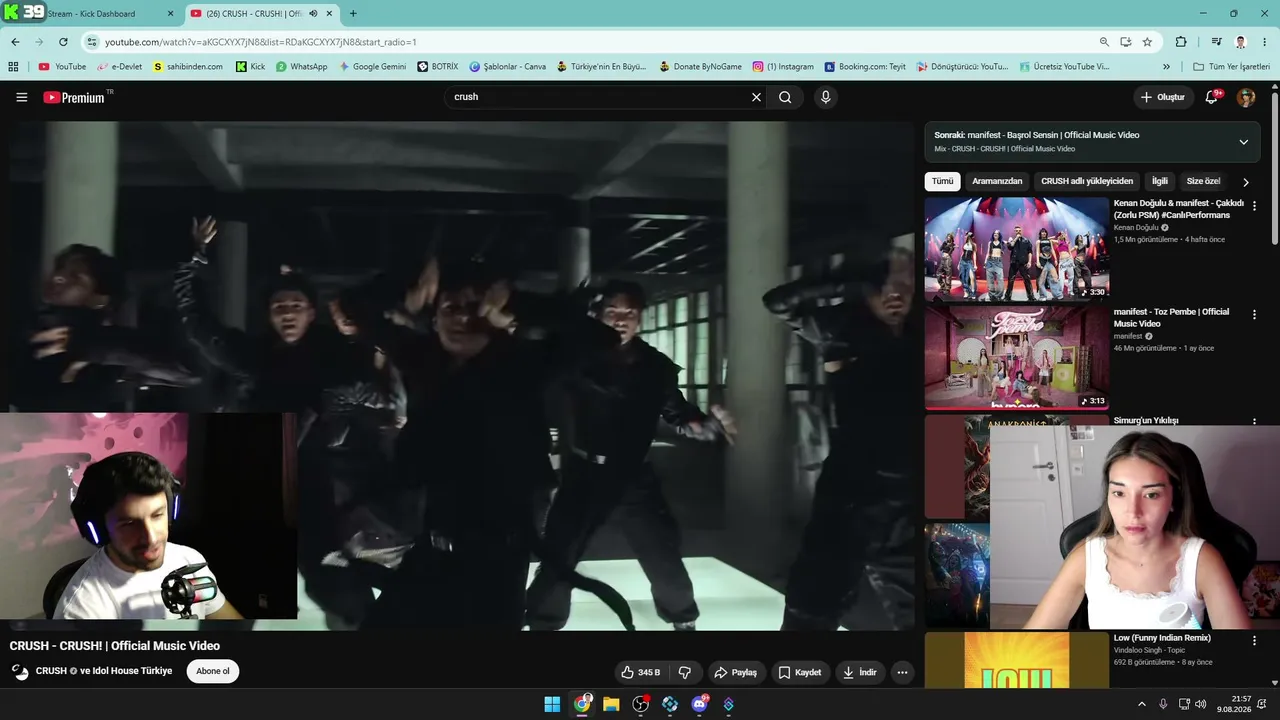
Task: Open options for Low Funny Indian Remix
Action: [1254, 641]
